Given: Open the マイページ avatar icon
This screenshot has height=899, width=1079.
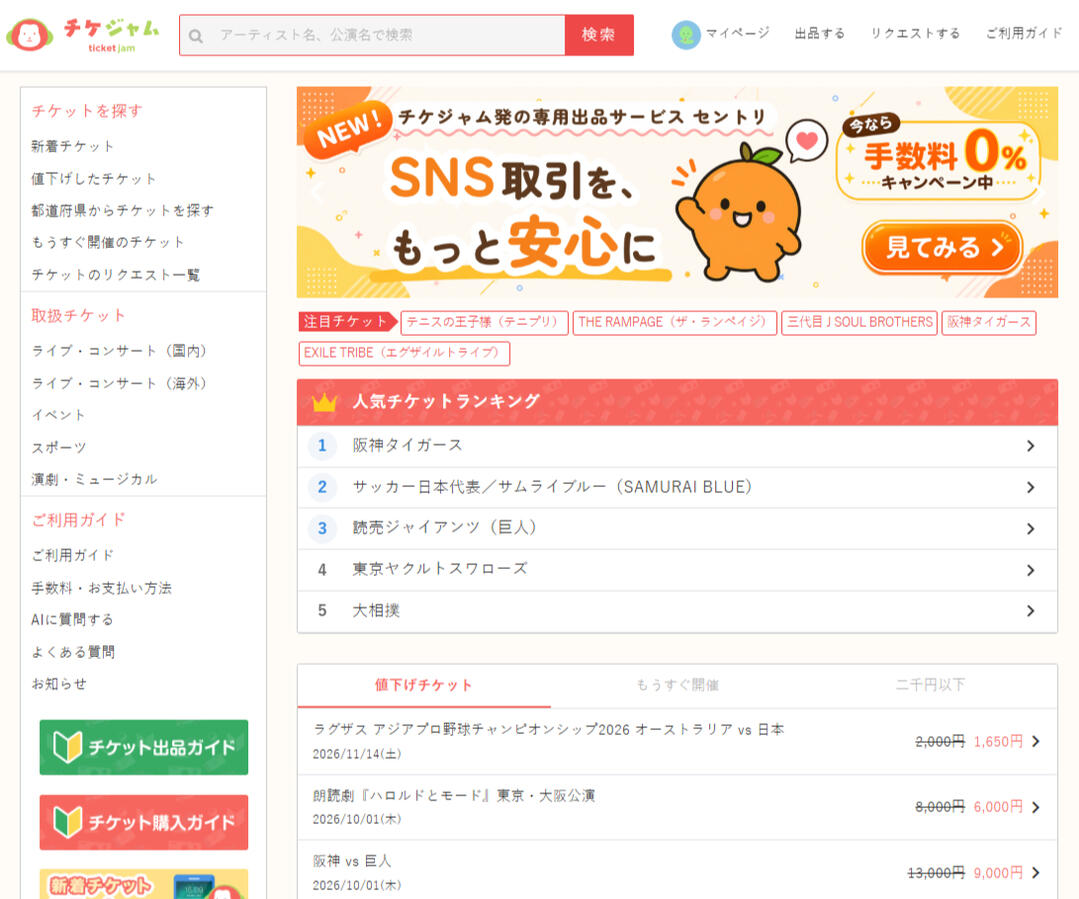Looking at the screenshot, I should 685,34.
